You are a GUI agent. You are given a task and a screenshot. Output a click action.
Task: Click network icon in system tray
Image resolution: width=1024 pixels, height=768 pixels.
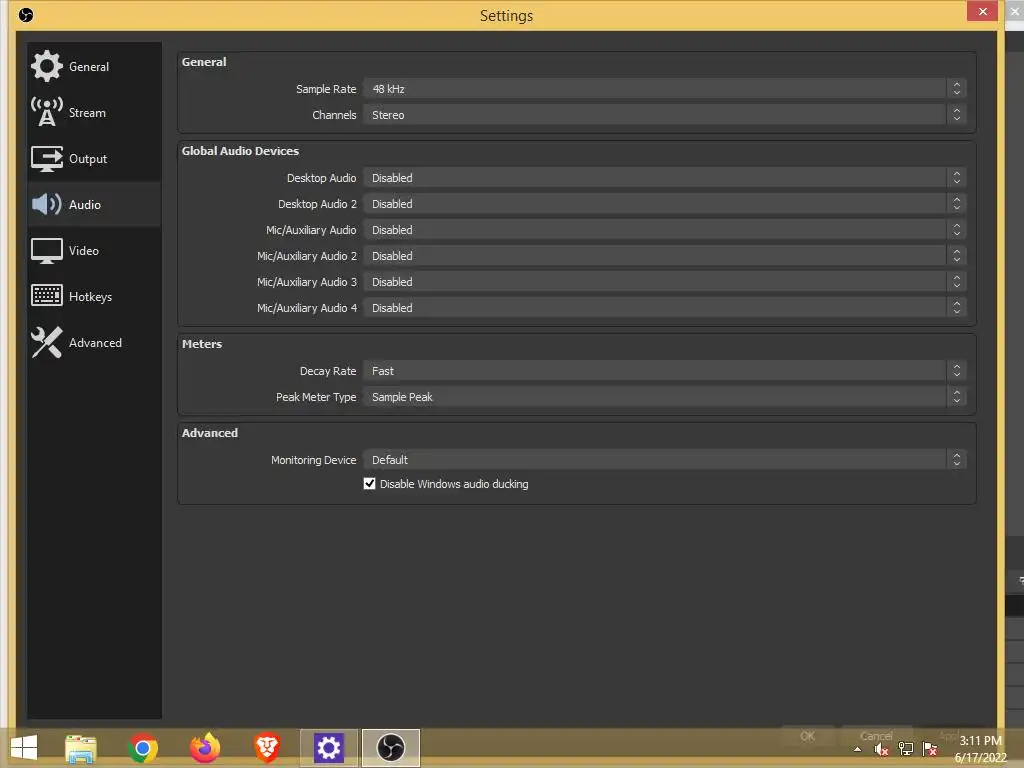[x=906, y=750]
